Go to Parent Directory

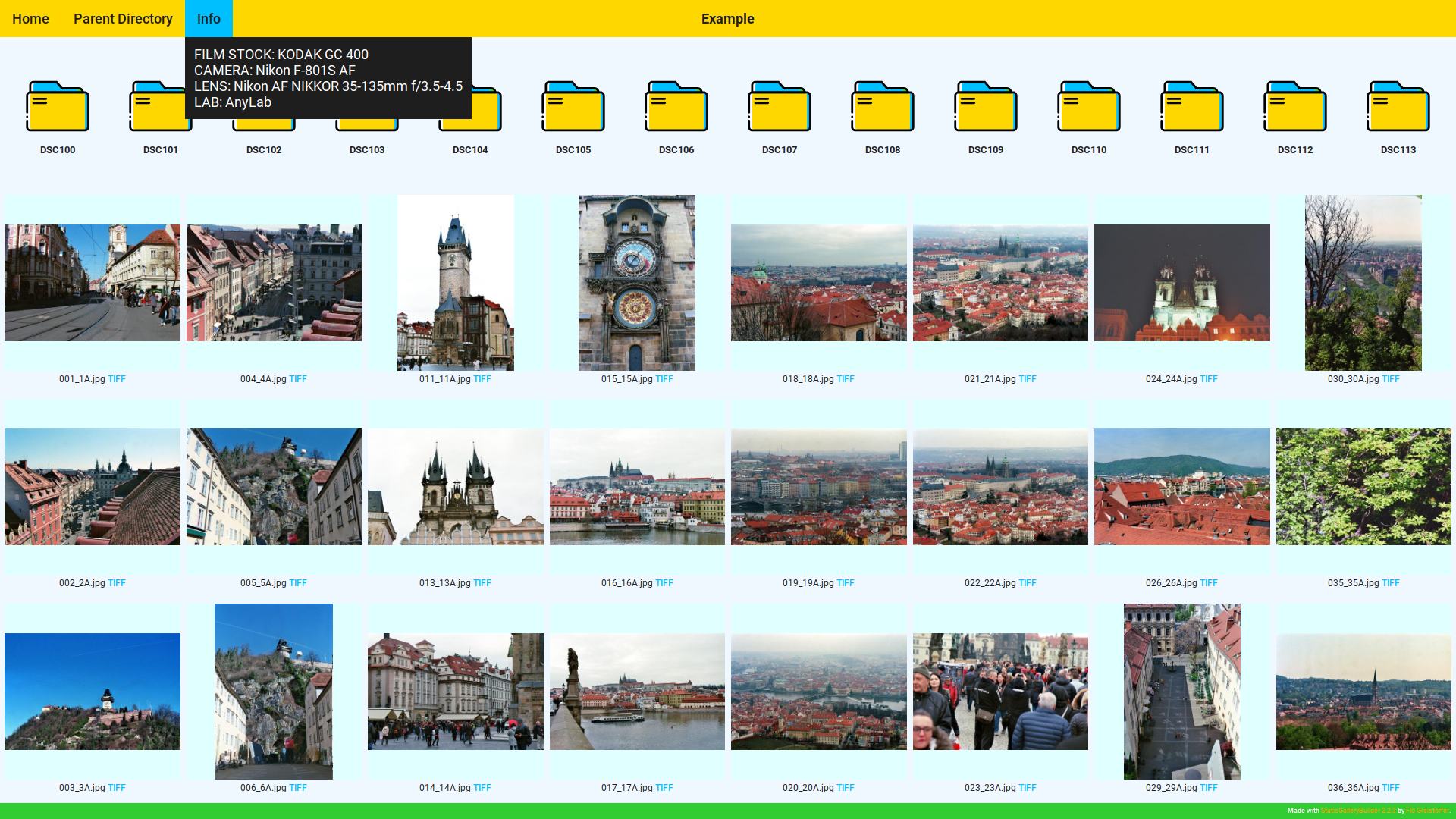123,19
